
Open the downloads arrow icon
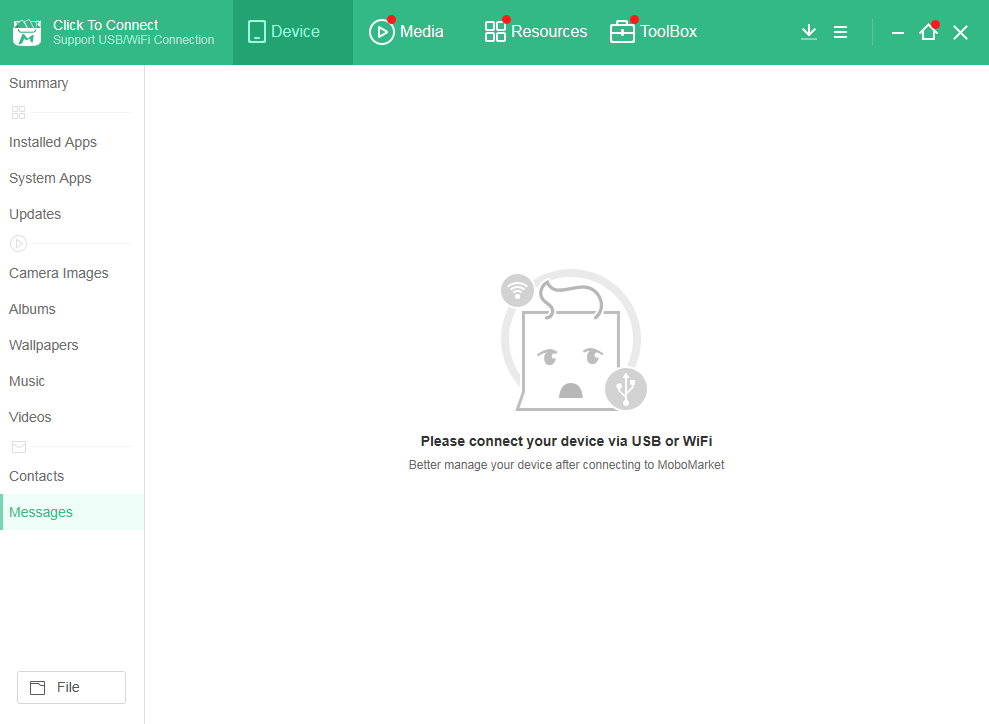click(809, 32)
